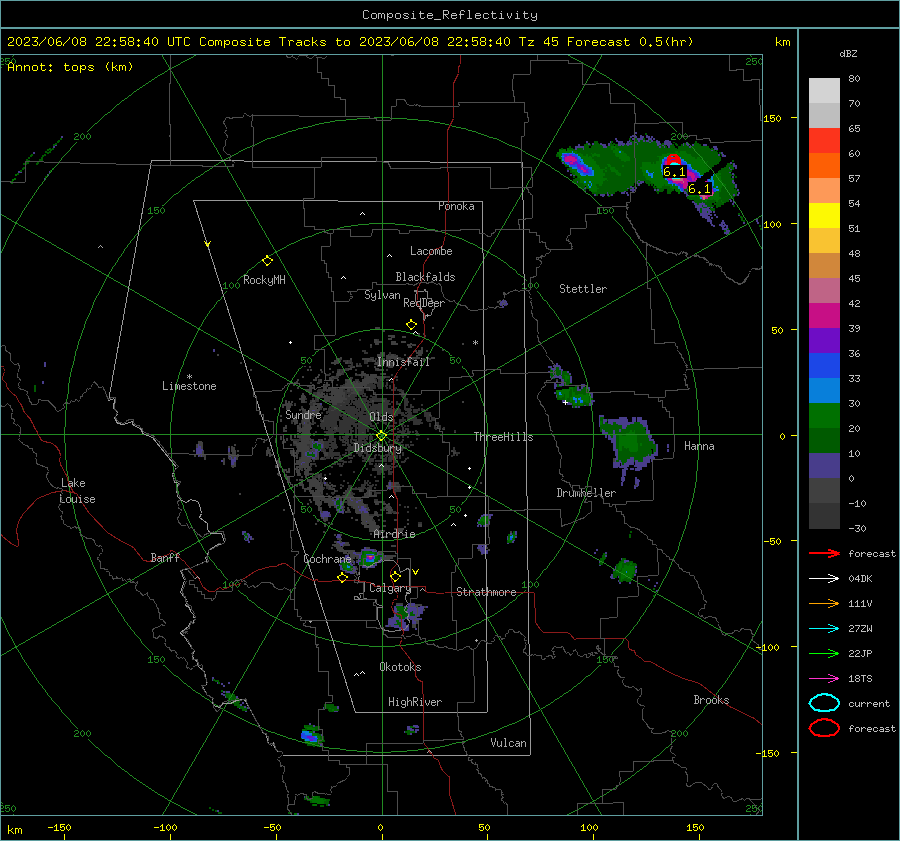Image resolution: width=900 pixels, height=841 pixels.
Task: Click the HighRiver town label
Action: (415, 702)
